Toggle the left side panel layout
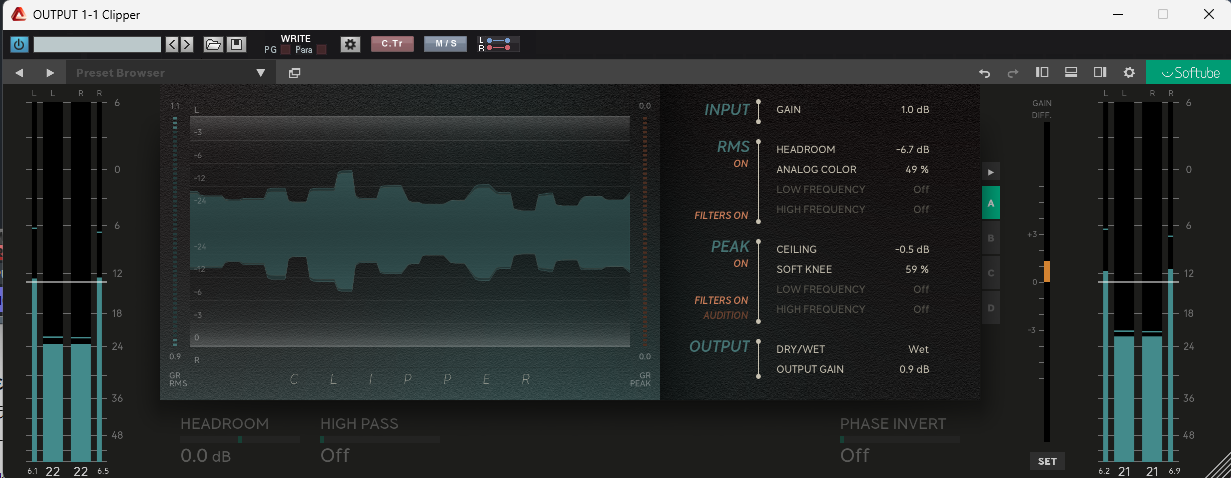The width and height of the screenshot is (1231, 478). (x=1042, y=72)
